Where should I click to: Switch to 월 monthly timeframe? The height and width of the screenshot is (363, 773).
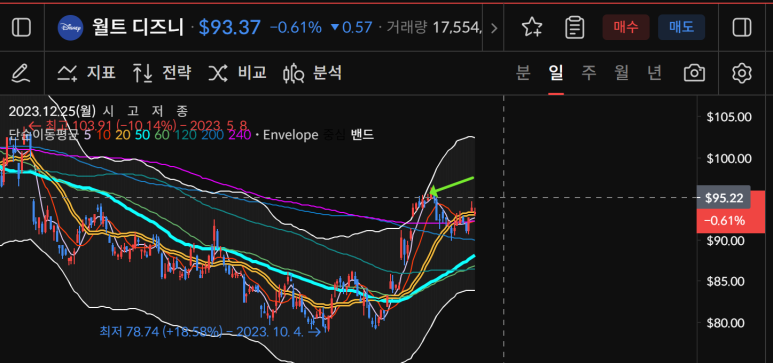click(x=622, y=73)
